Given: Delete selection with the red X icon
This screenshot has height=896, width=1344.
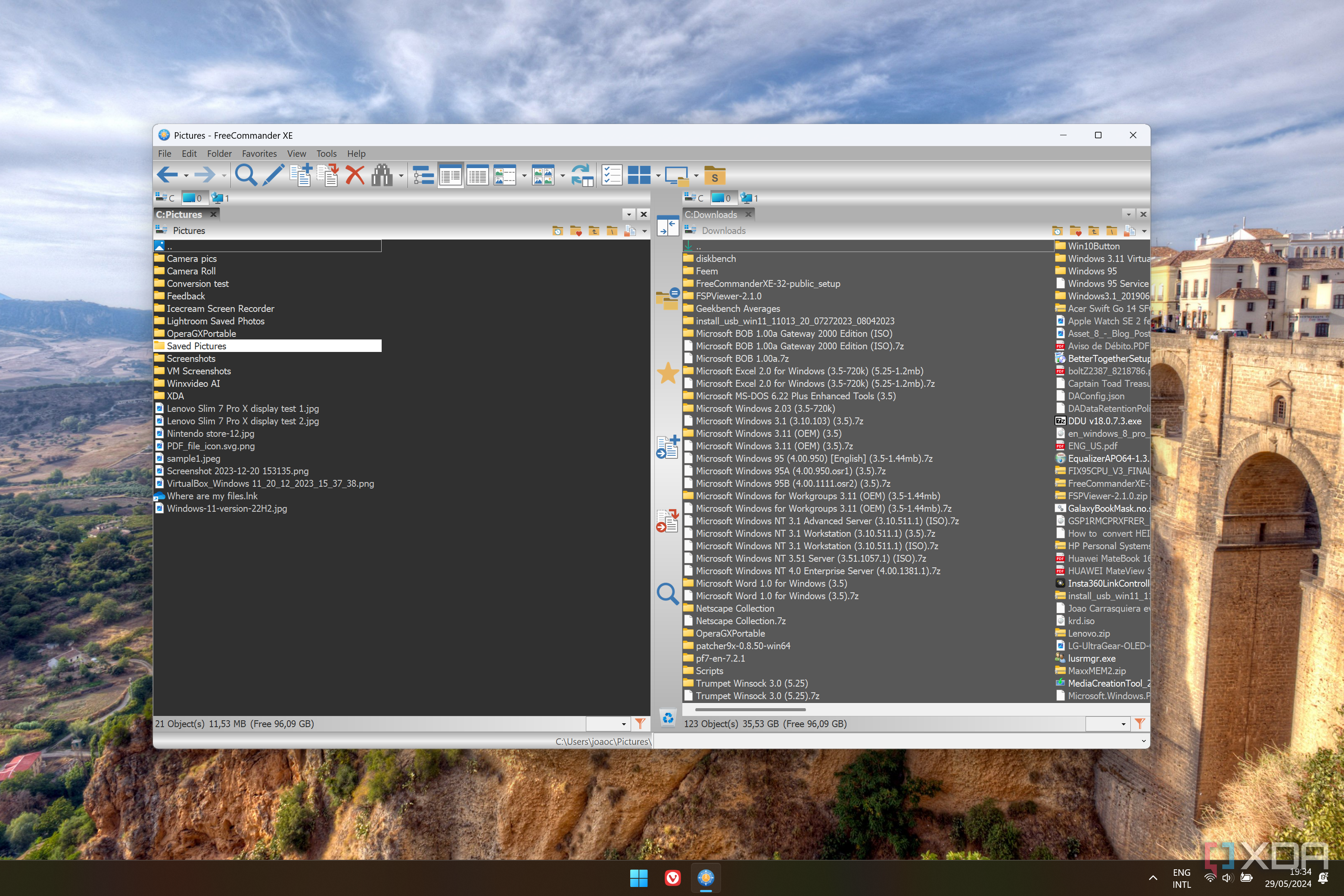Looking at the screenshot, I should tap(355, 175).
